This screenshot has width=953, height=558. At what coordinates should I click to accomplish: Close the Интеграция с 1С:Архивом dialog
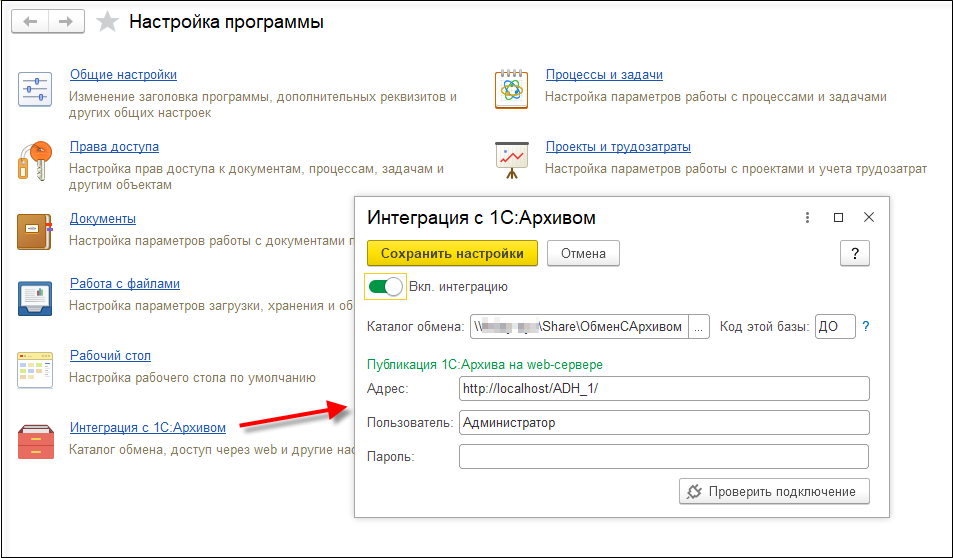pyautogui.click(x=869, y=217)
